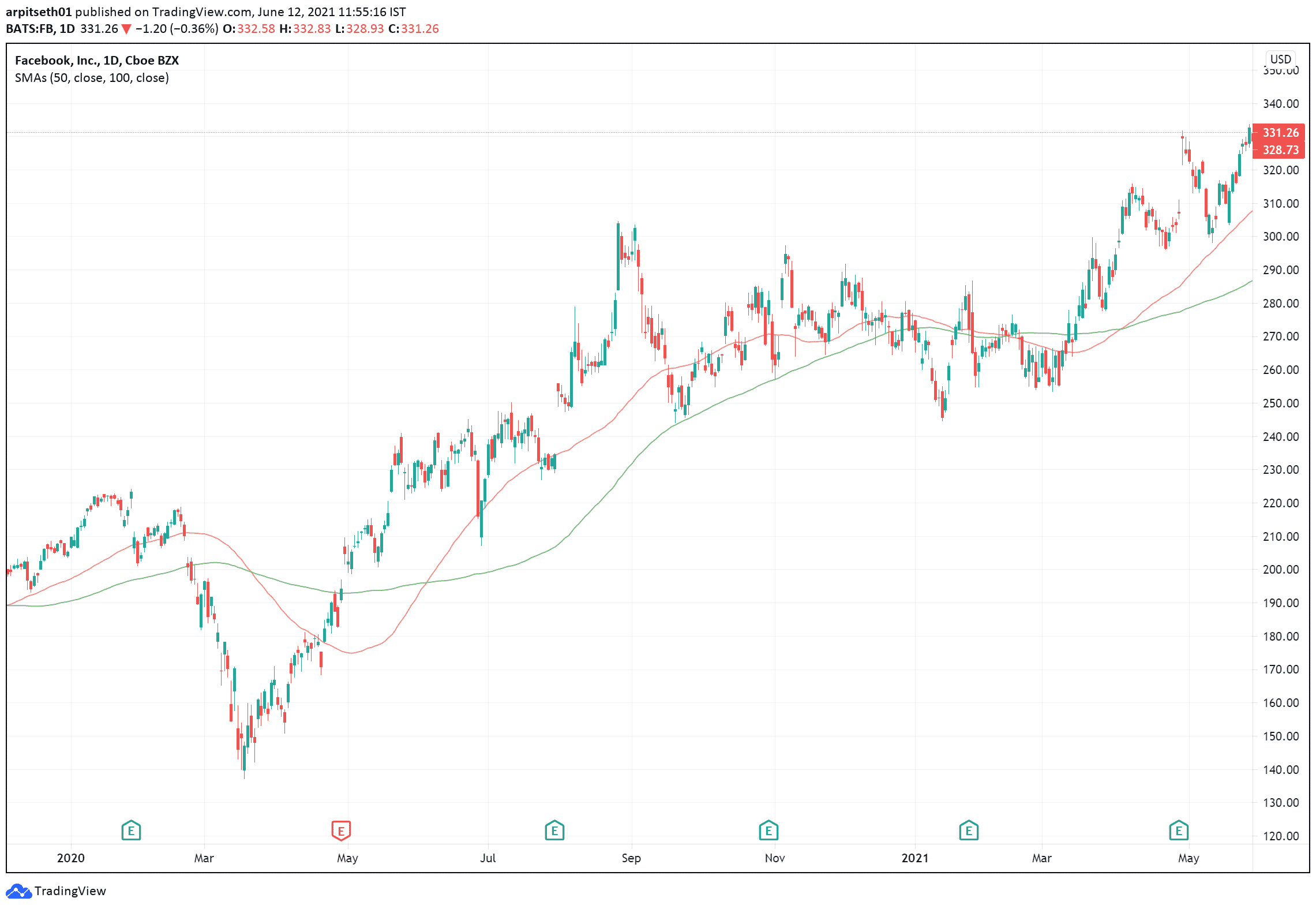Image resolution: width=1316 pixels, height=909 pixels.
Task: Toggle the current price label showing 331.26
Action: 1282,133
